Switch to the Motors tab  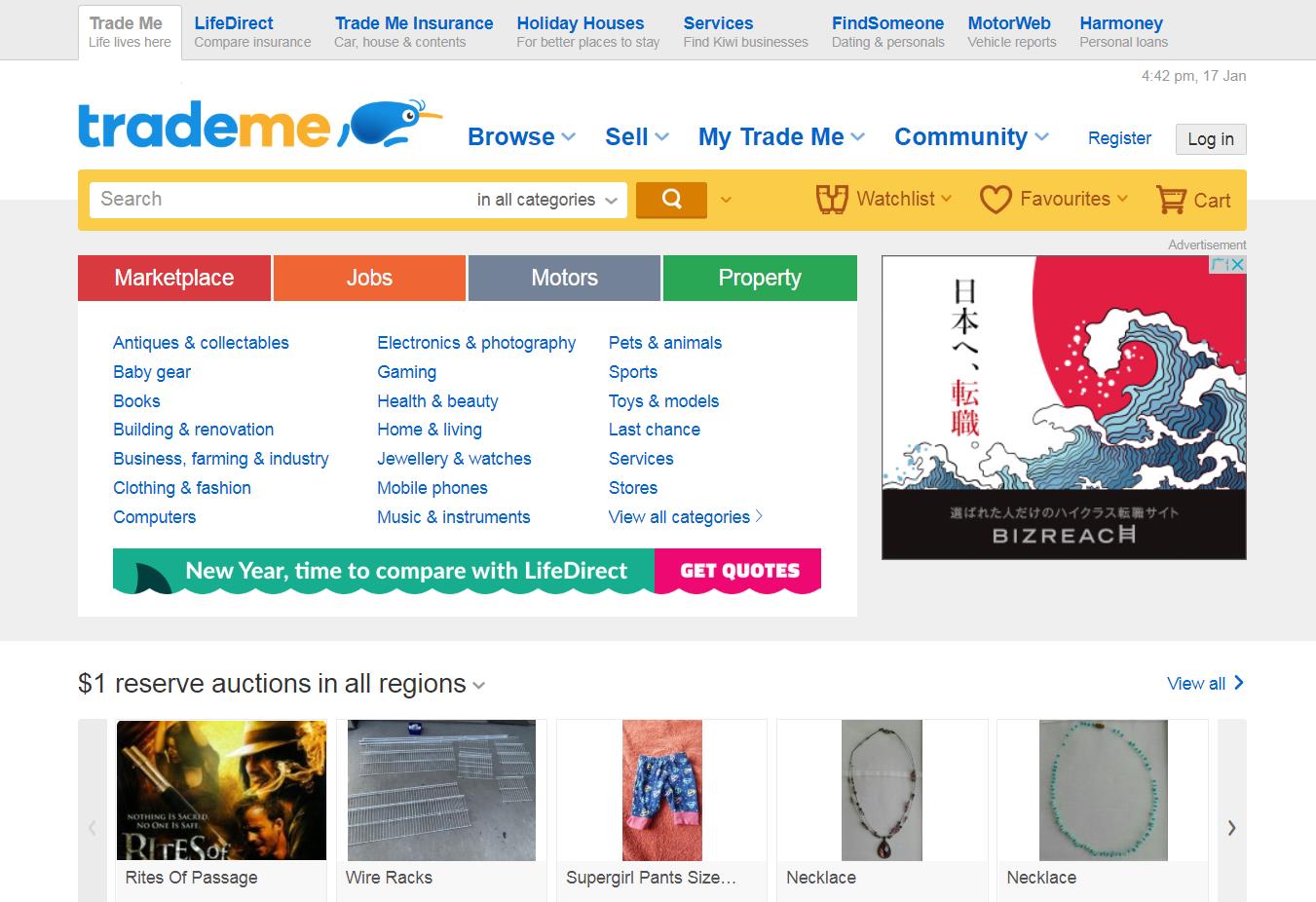click(x=564, y=278)
